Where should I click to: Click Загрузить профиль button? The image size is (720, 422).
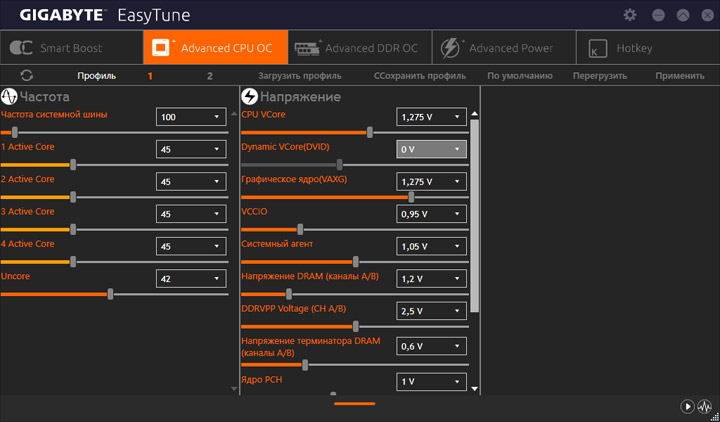pos(299,76)
